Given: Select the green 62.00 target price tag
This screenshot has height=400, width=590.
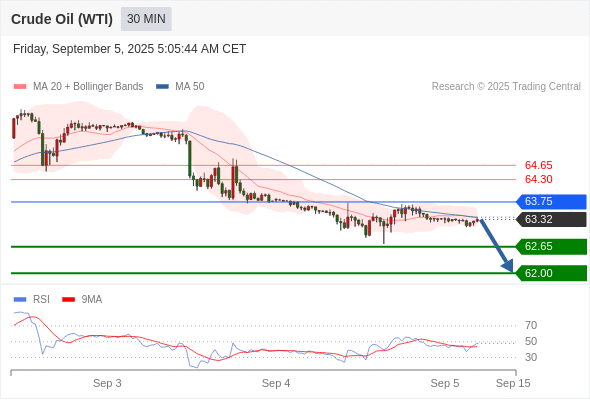Looking at the screenshot, I should pyautogui.click(x=551, y=273).
